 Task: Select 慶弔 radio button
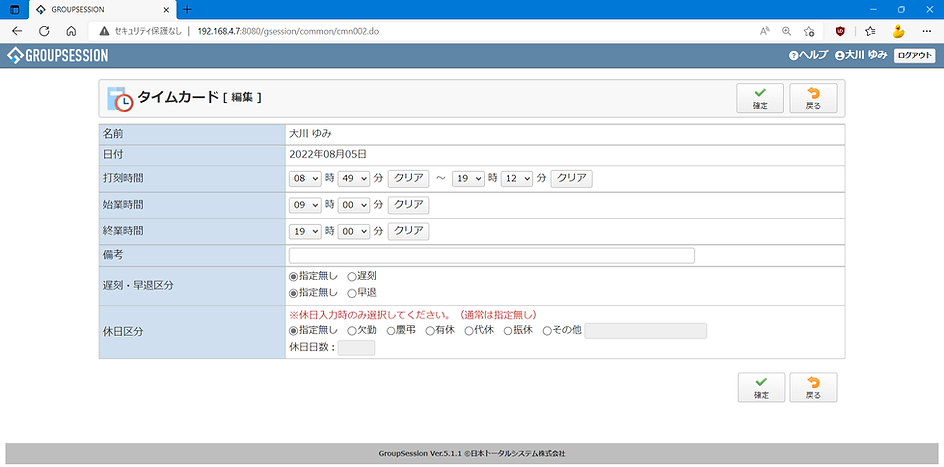pos(391,331)
